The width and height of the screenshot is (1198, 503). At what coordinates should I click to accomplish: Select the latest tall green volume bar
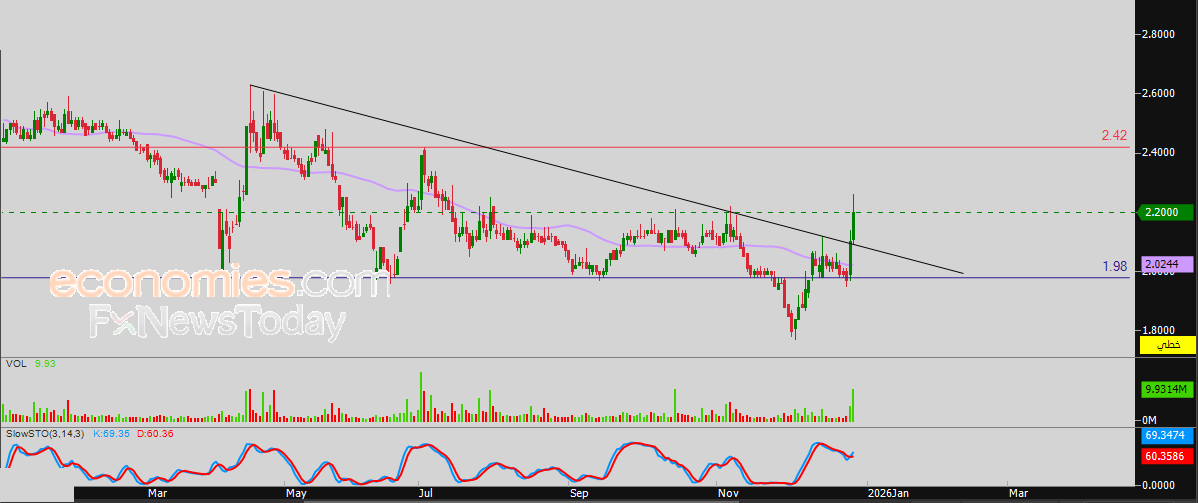click(853, 405)
